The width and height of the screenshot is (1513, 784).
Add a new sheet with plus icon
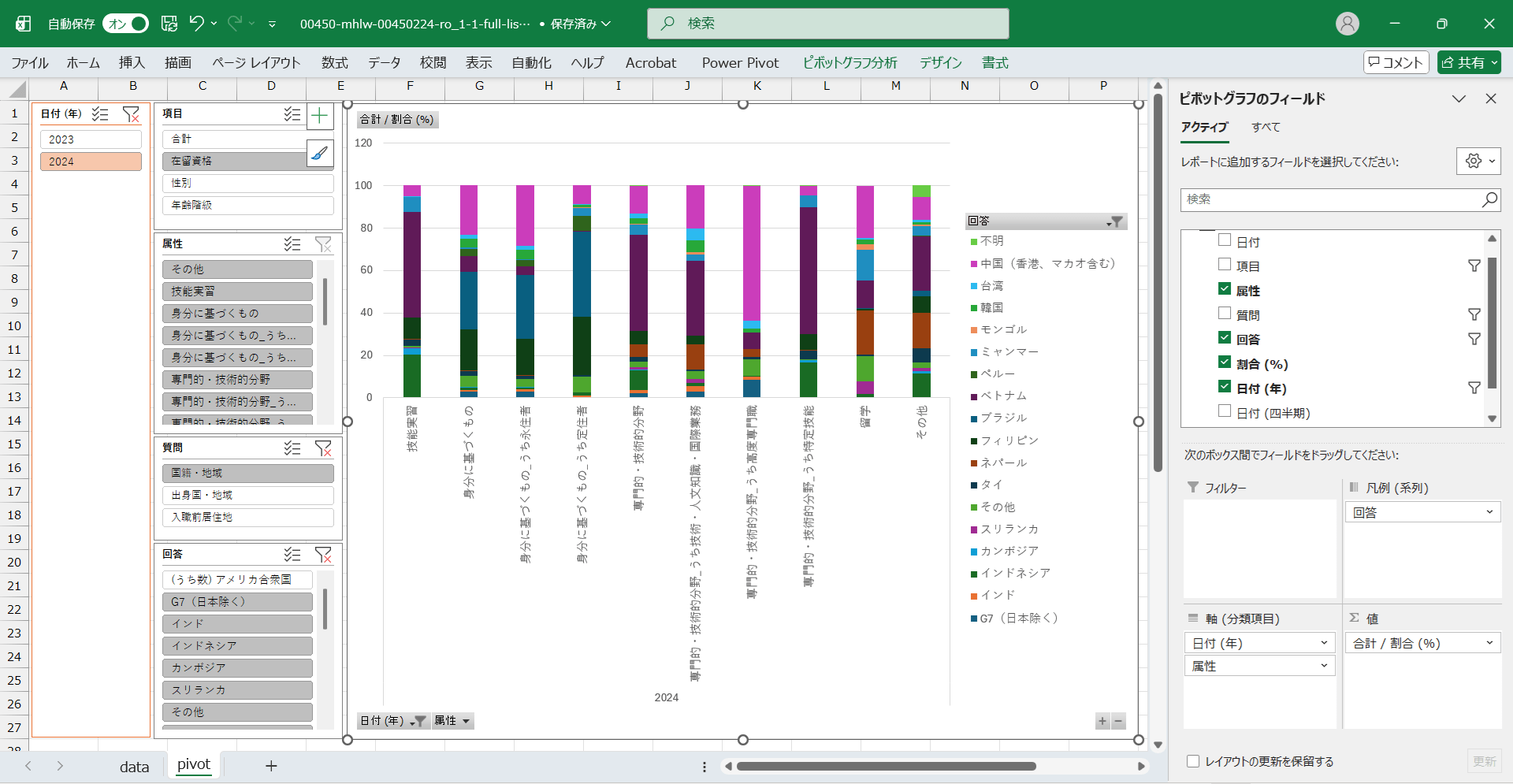(271, 766)
